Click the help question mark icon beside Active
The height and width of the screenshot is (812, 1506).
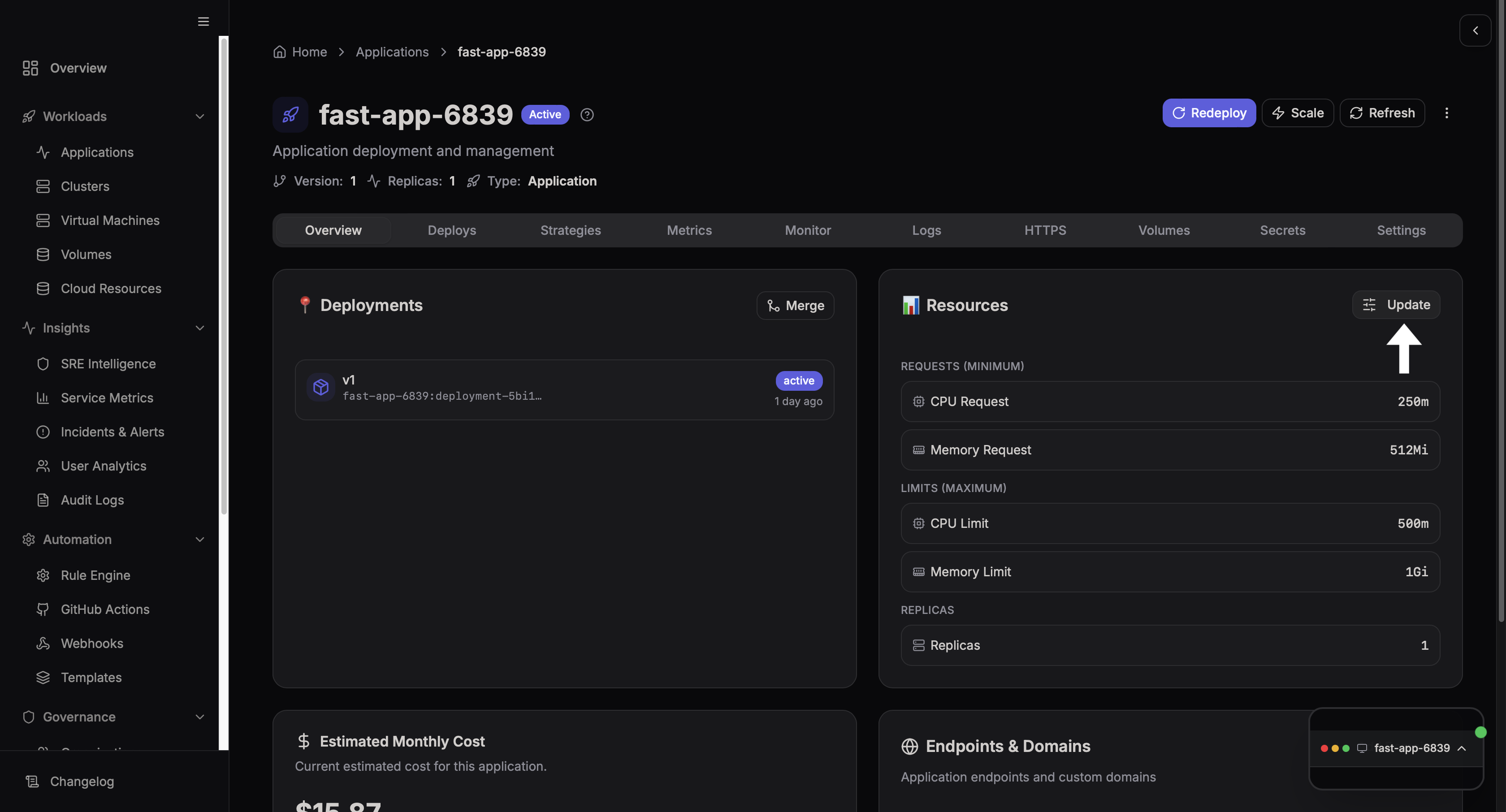pos(587,115)
